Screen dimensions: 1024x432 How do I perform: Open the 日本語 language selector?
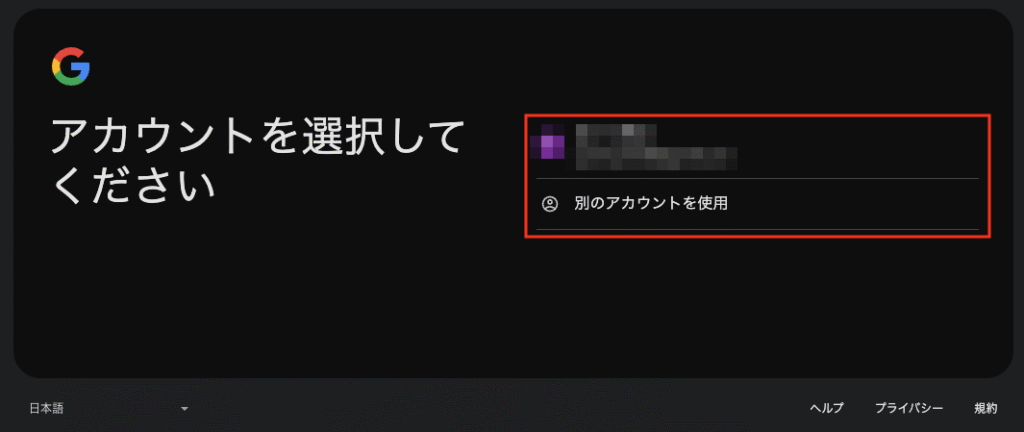[110, 409]
